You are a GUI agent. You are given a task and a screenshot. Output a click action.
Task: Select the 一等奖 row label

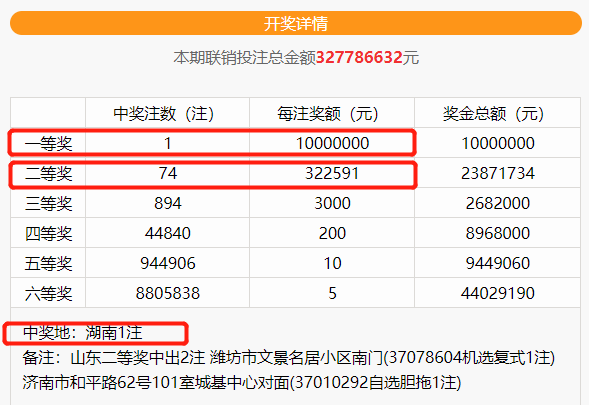coord(48,144)
